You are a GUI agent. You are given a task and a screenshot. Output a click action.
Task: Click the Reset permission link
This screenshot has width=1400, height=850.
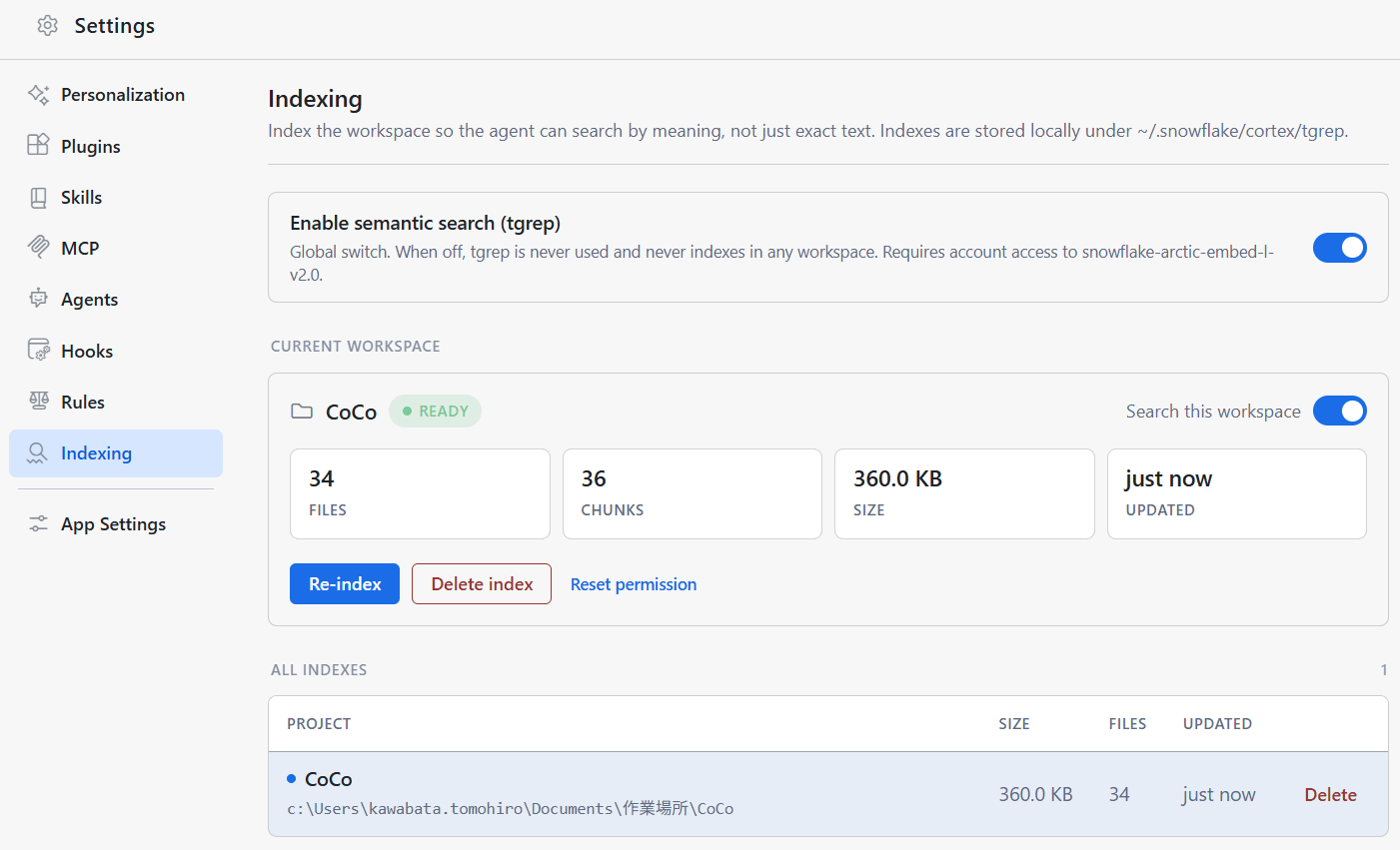tap(634, 584)
